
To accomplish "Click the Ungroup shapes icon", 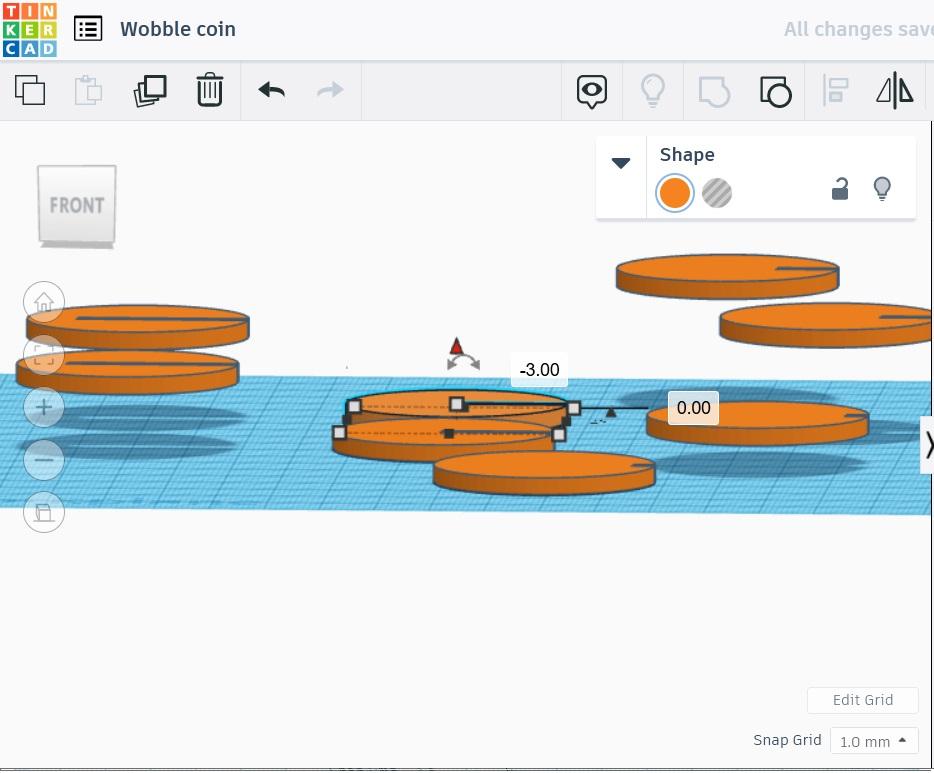I will tap(776, 92).
